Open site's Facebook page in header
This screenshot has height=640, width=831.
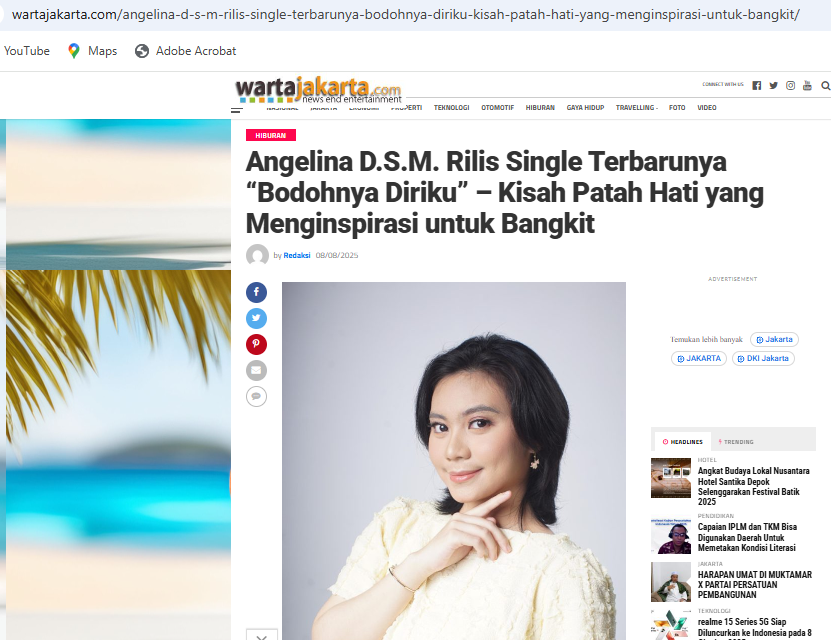click(756, 85)
